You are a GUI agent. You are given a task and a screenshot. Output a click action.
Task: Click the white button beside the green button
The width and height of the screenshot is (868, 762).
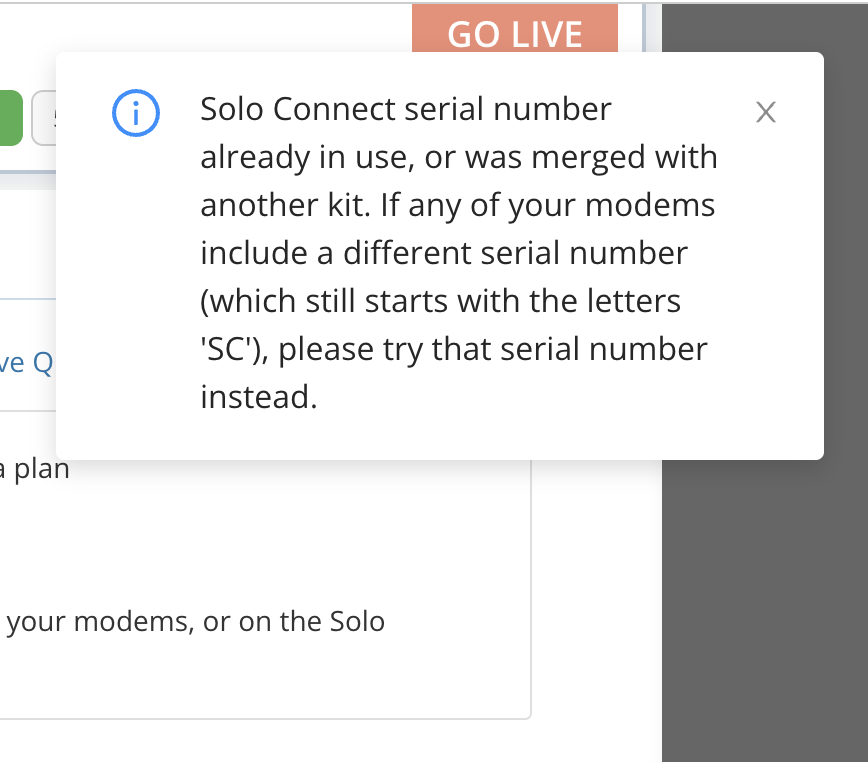[x=44, y=118]
